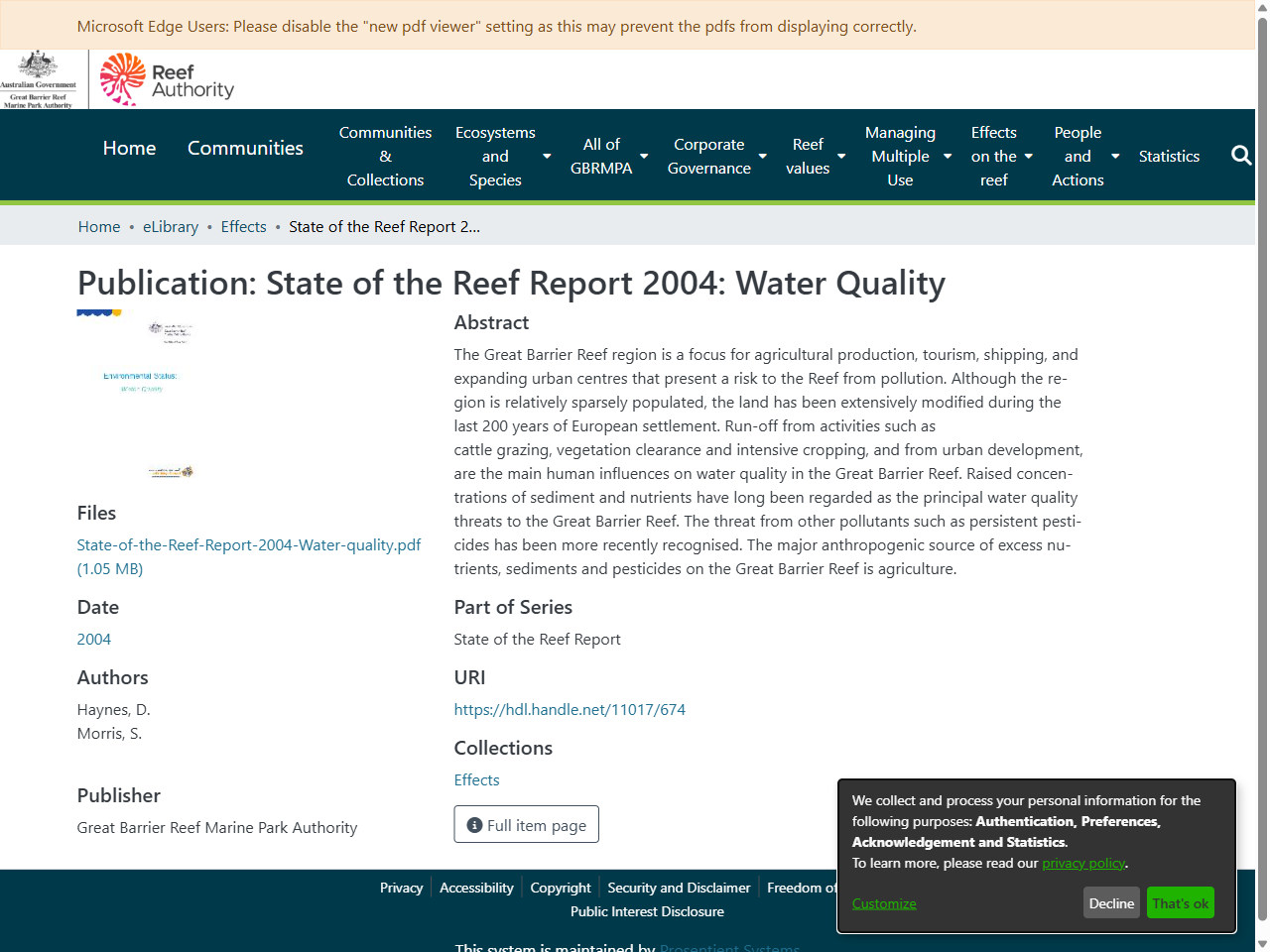This screenshot has height=952, width=1270.
Task: Click the Australian Government coat of arms
Action: click(40, 78)
